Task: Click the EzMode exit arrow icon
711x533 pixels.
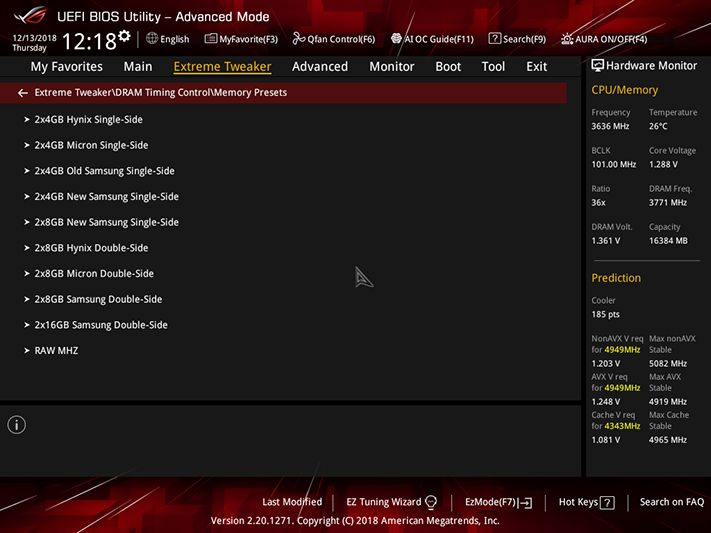Action: point(525,503)
